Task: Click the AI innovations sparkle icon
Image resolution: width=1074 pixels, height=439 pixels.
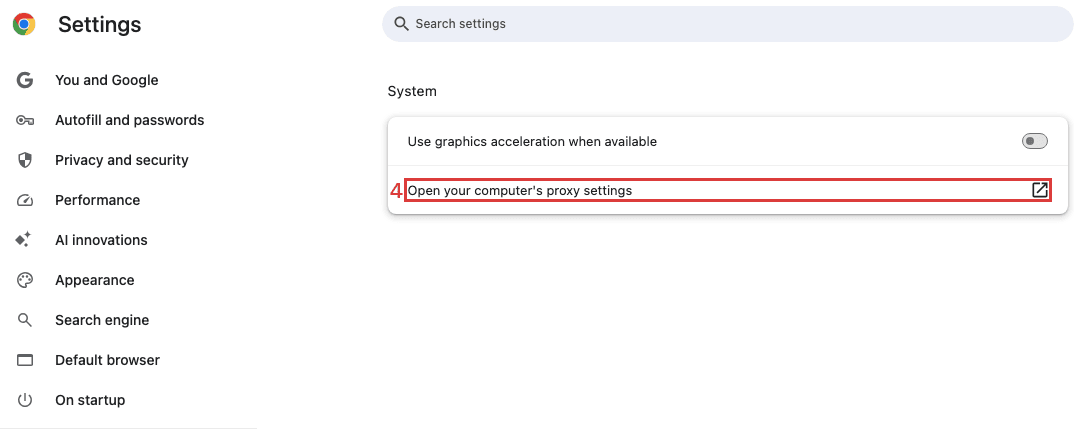Action: pyautogui.click(x=25, y=240)
